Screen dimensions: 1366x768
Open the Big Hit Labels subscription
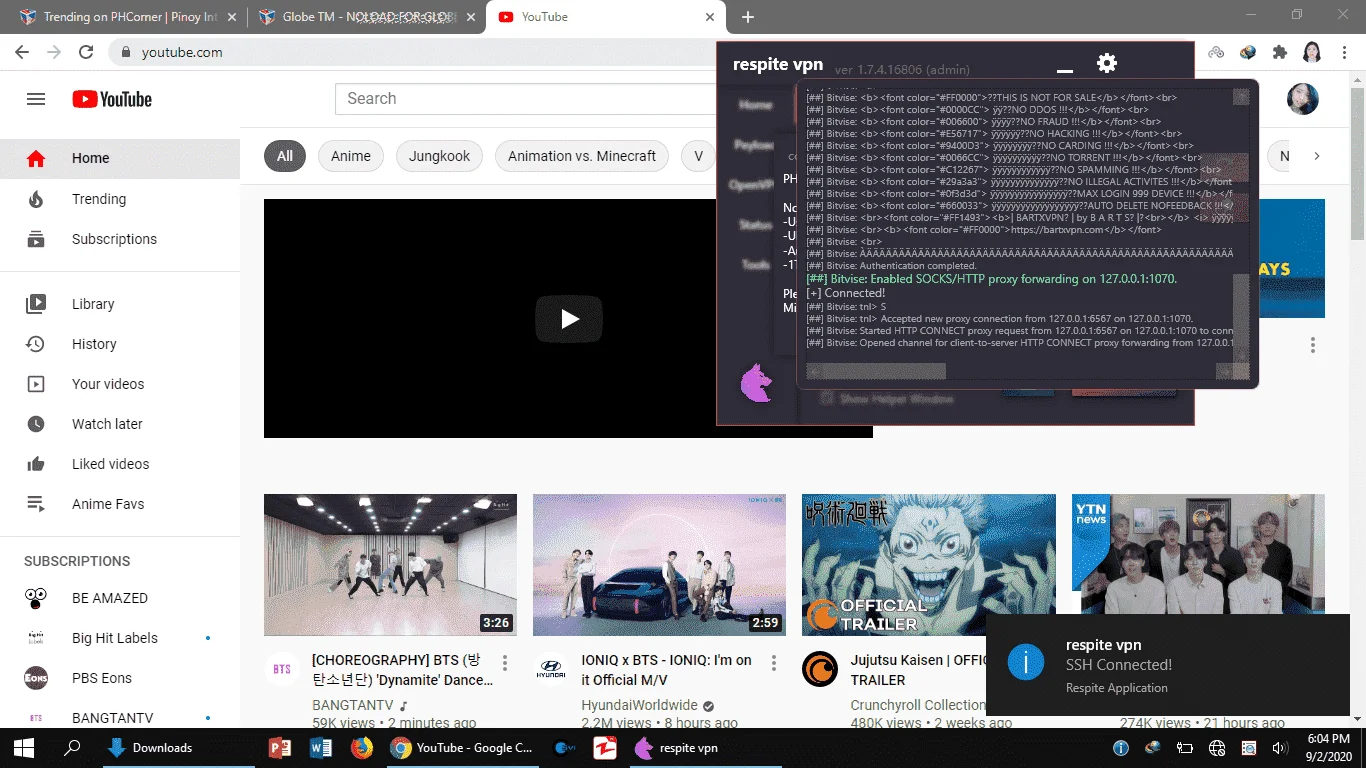pyautogui.click(x=120, y=638)
